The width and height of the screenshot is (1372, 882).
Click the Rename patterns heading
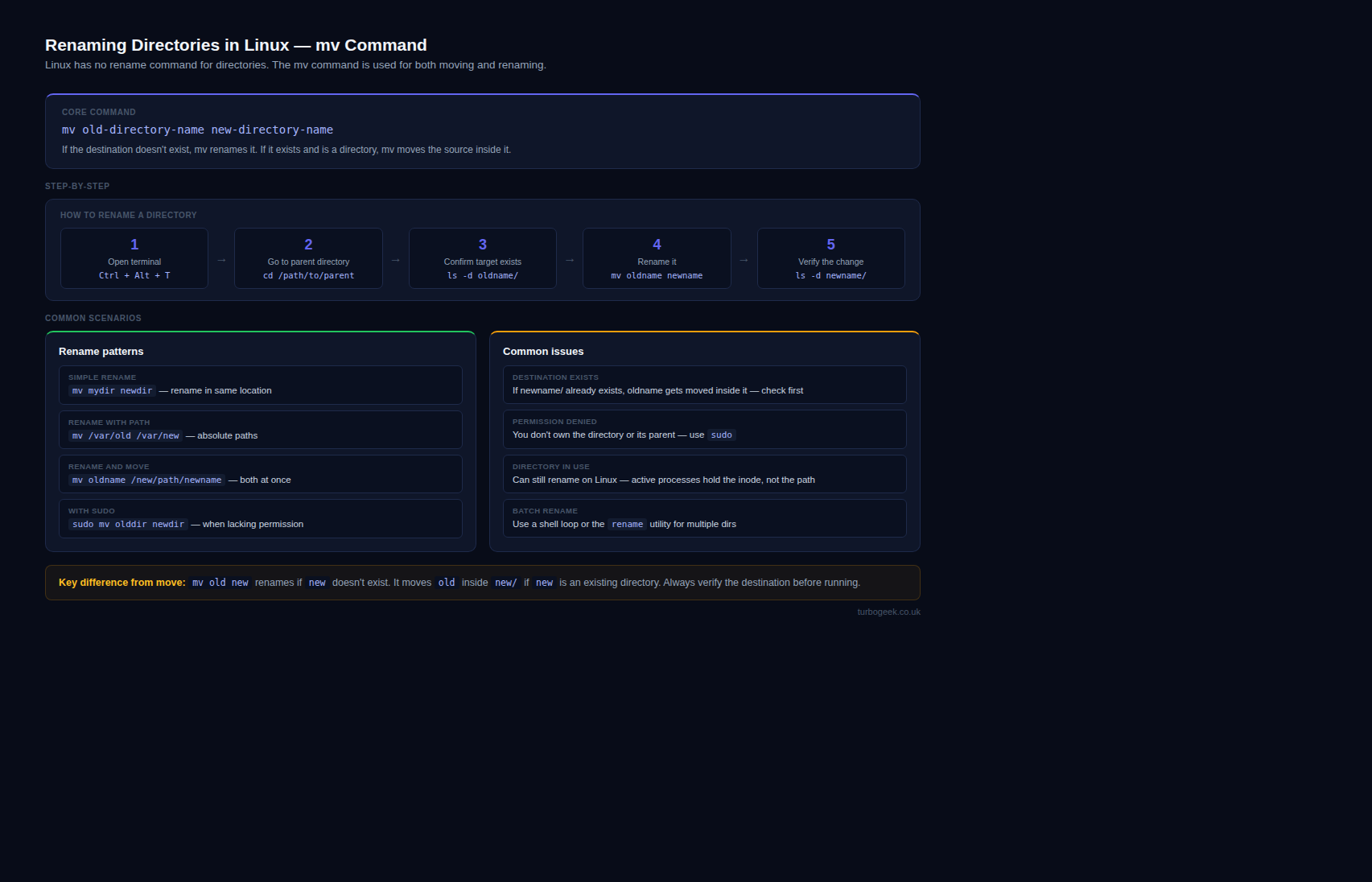pos(101,352)
